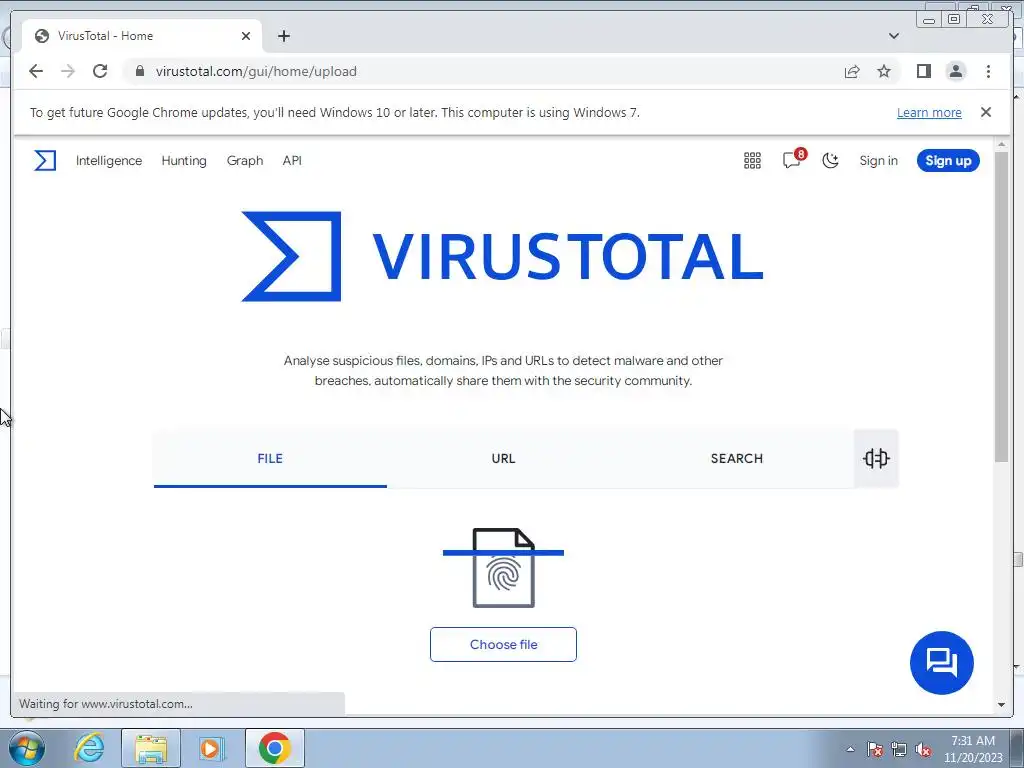The width and height of the screenshot is (1024, 768).
Task: Click Chrome taskbar icon
Action: [275, 748]
